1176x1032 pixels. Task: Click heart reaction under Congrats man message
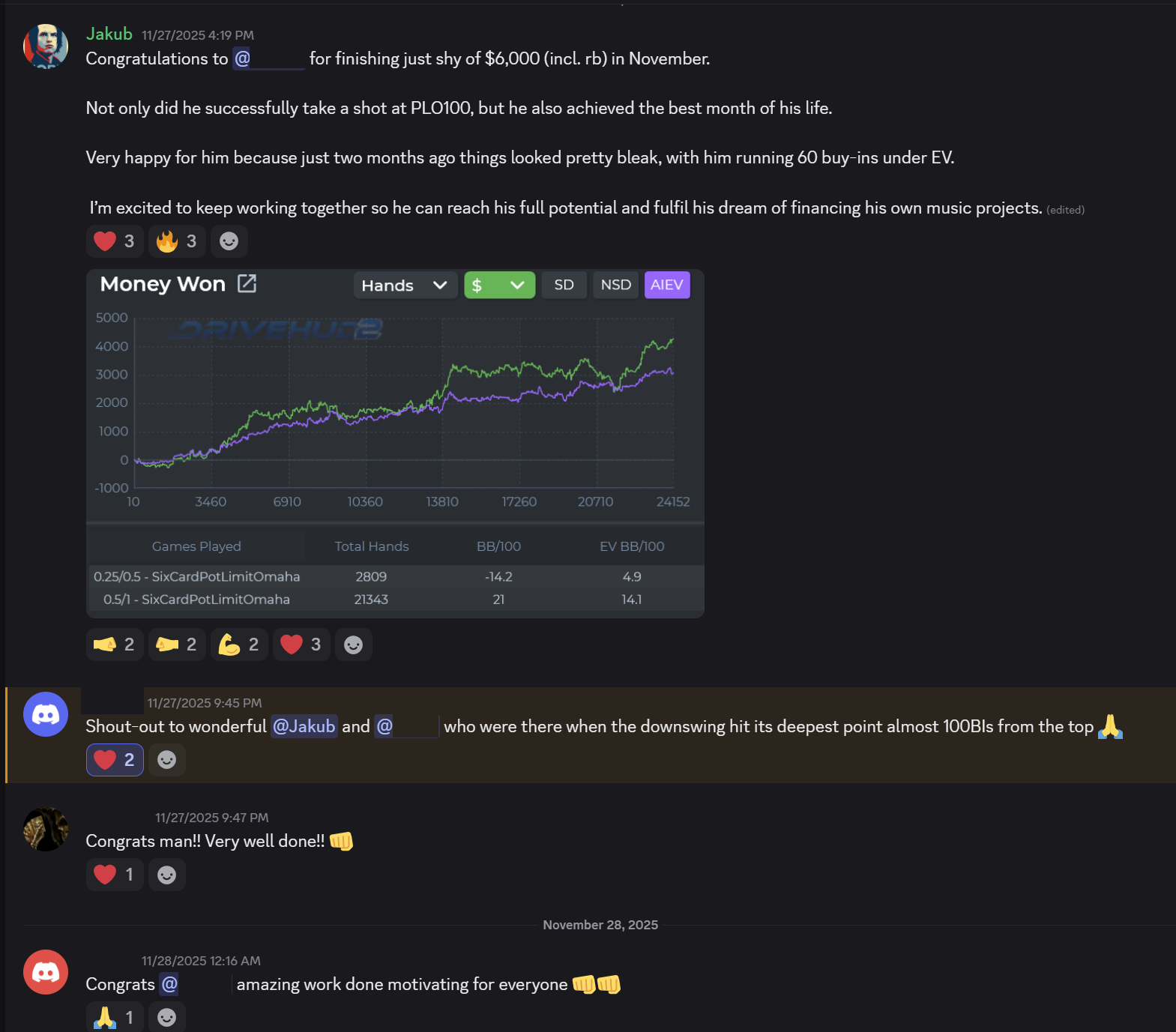pos(114,875)
